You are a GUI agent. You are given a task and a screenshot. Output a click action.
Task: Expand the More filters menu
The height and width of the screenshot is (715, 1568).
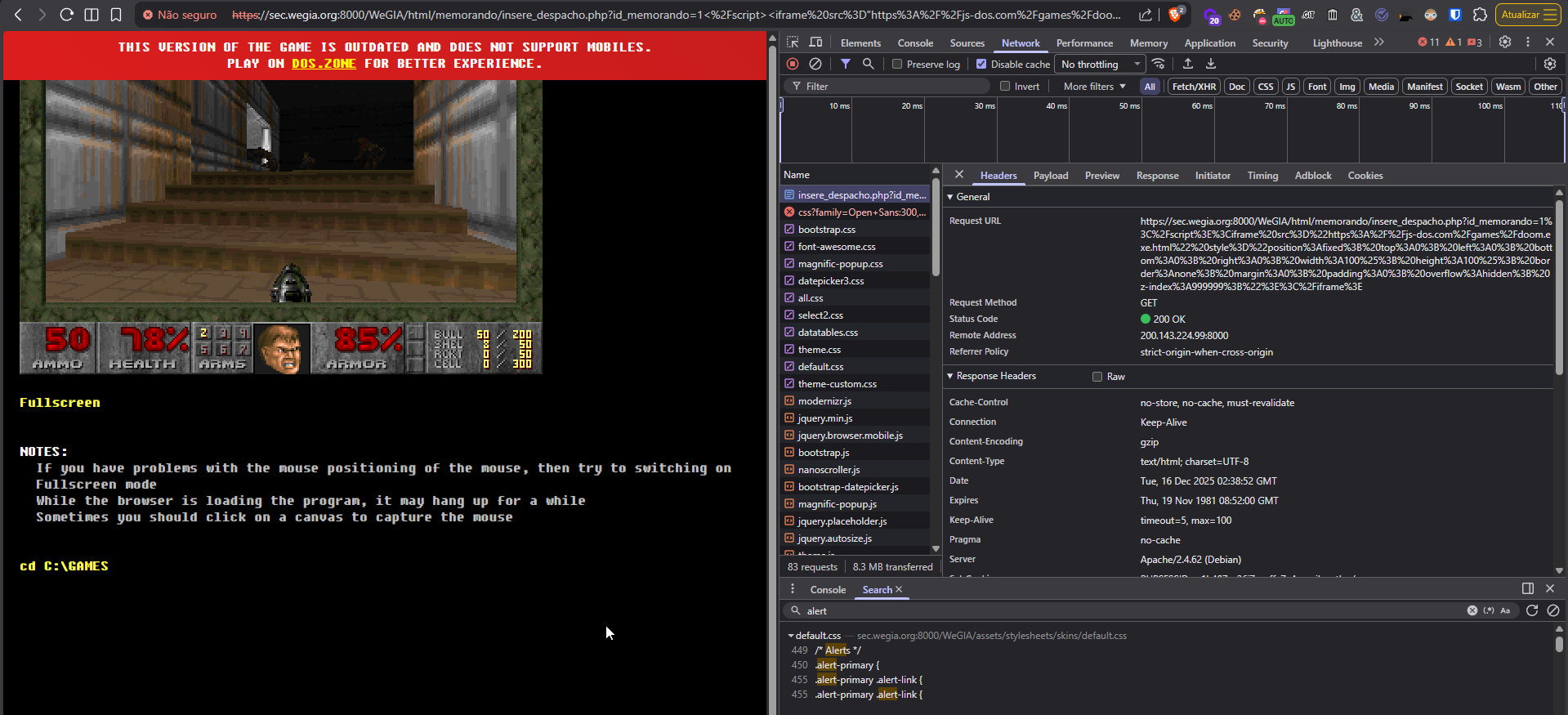1094,87
